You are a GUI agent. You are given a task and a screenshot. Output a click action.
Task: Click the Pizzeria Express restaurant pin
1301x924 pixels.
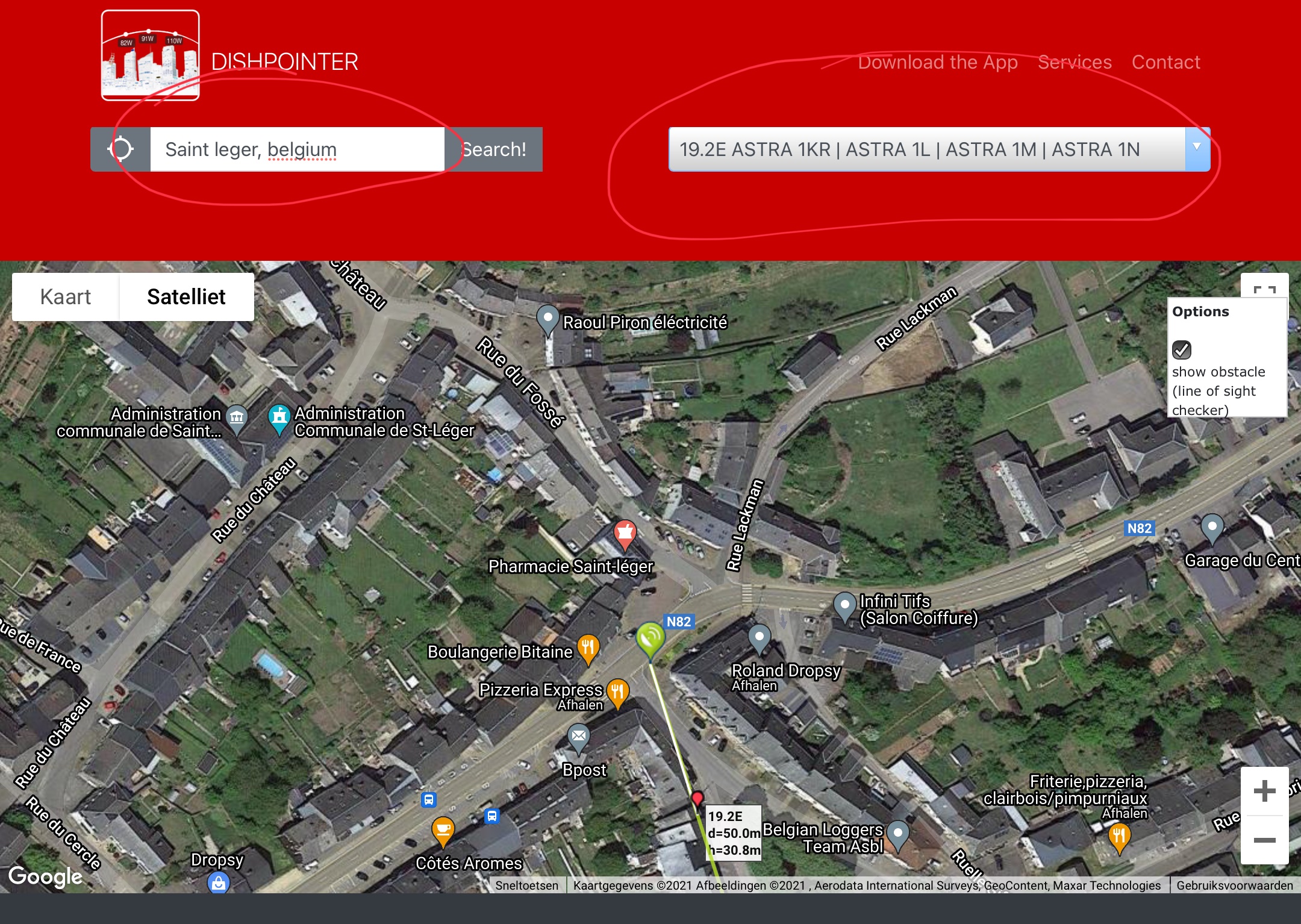(x=617, y=694)
